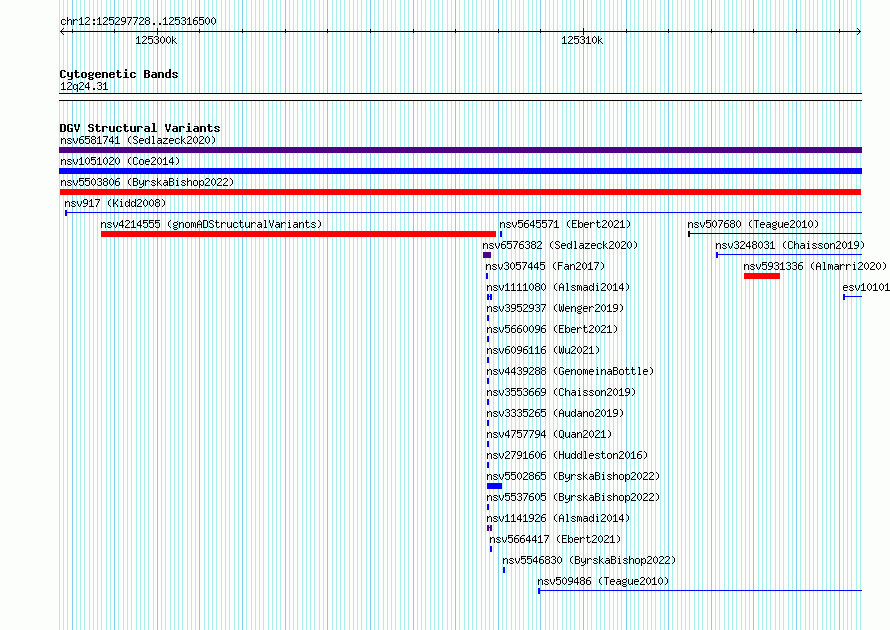Open the nsv1051020 (Coe2014) label

pyautogui.click(x=120, y=161)
